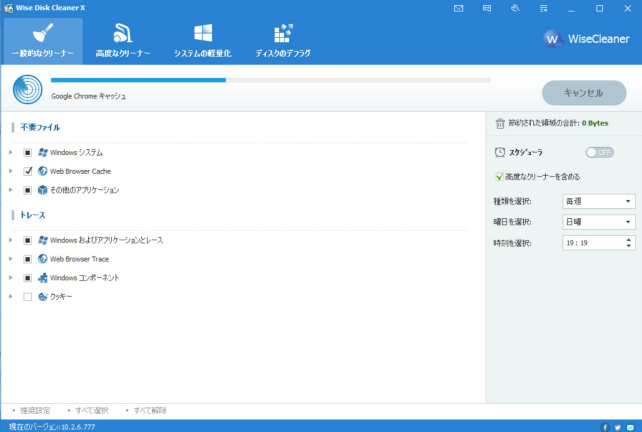Click the scheduler clock icon
Viewport: 642px width, 432px height.
pyautogui.click(x=500, y=152)
